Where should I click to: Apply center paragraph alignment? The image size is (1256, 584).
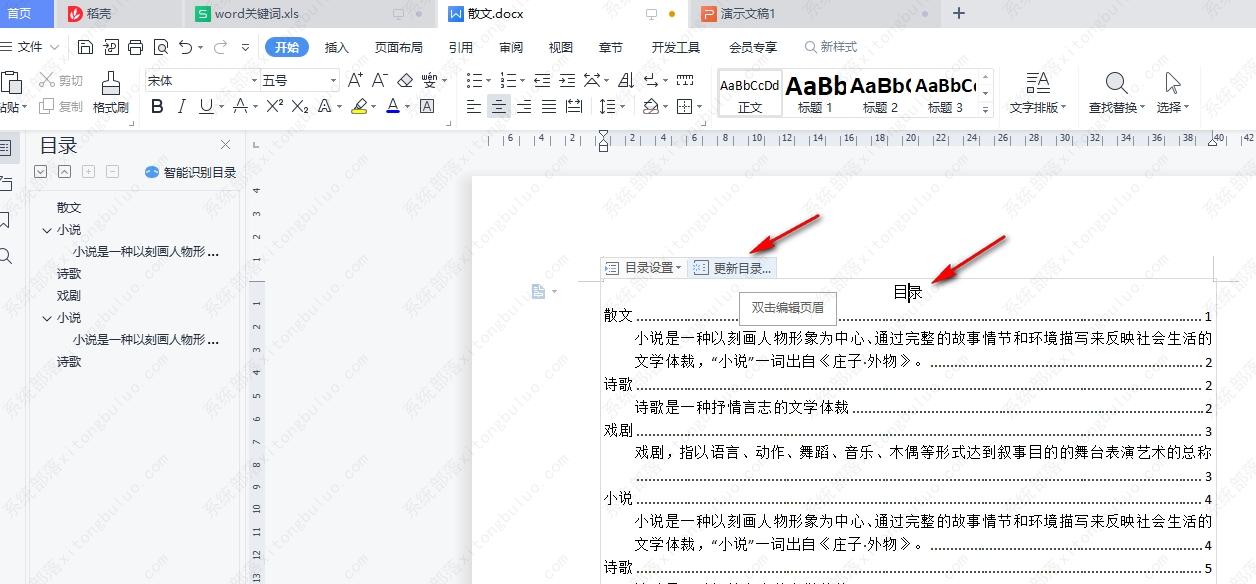coord(499,107)
